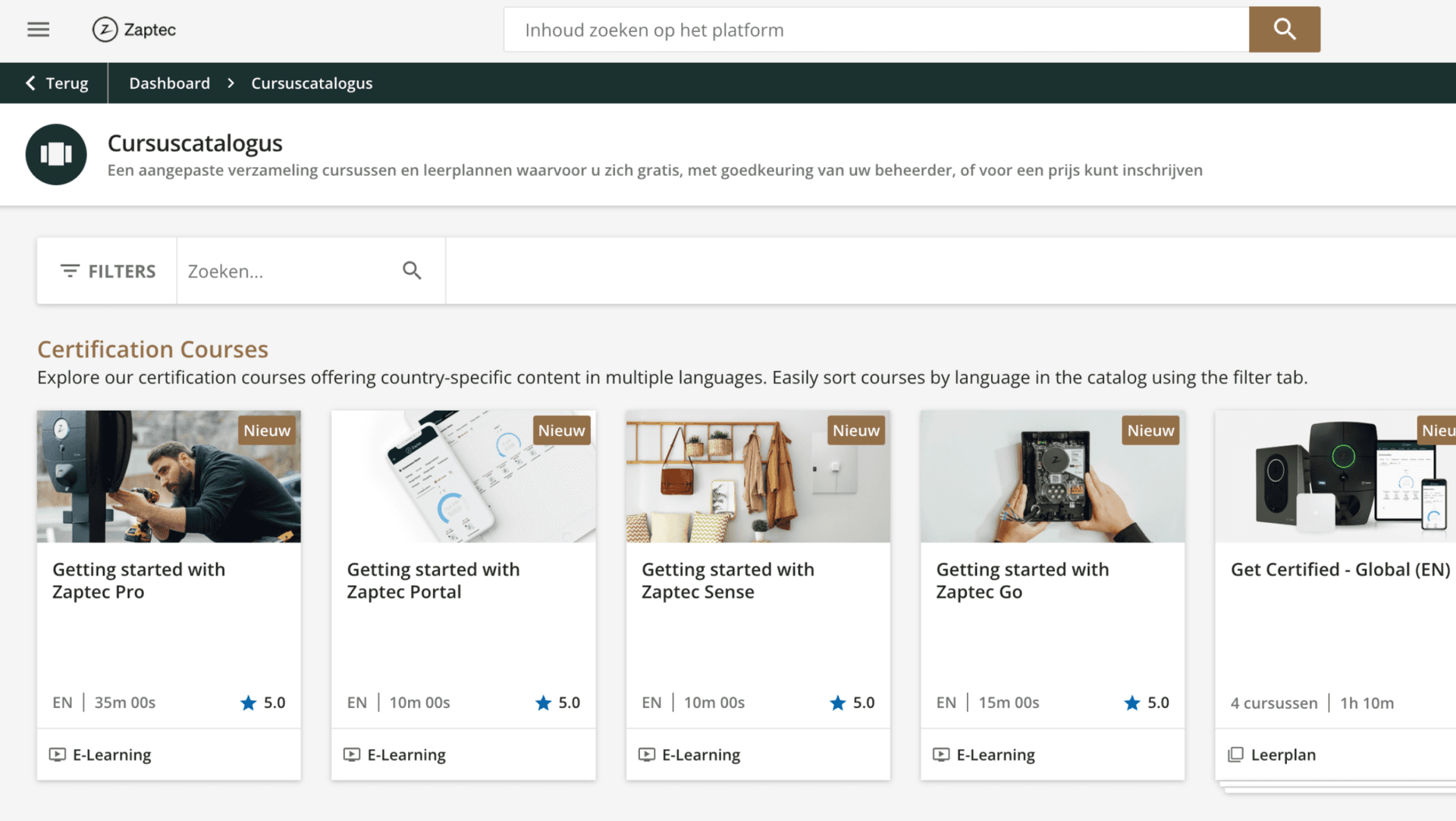Go back using the Terug button
Screen dimensions: 1456x821
(57, 83)
